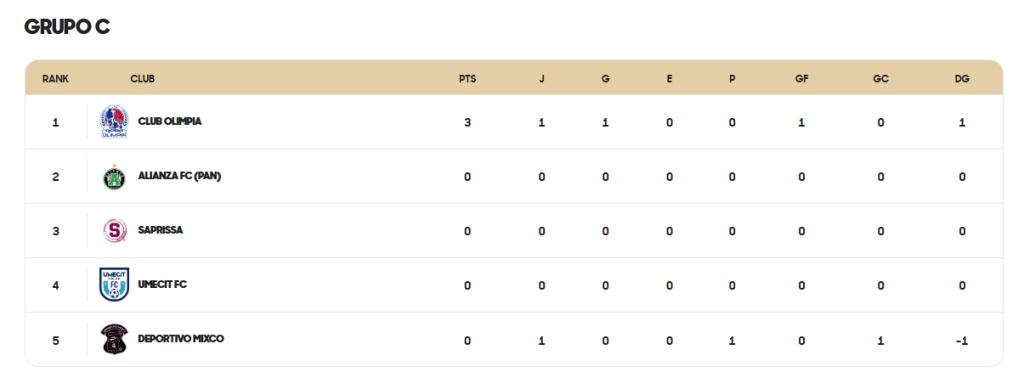Click the Club Olimpia crest logo
Image resolution: width=1024 pixels, height=378 pixels.
[x=114, y=122]
